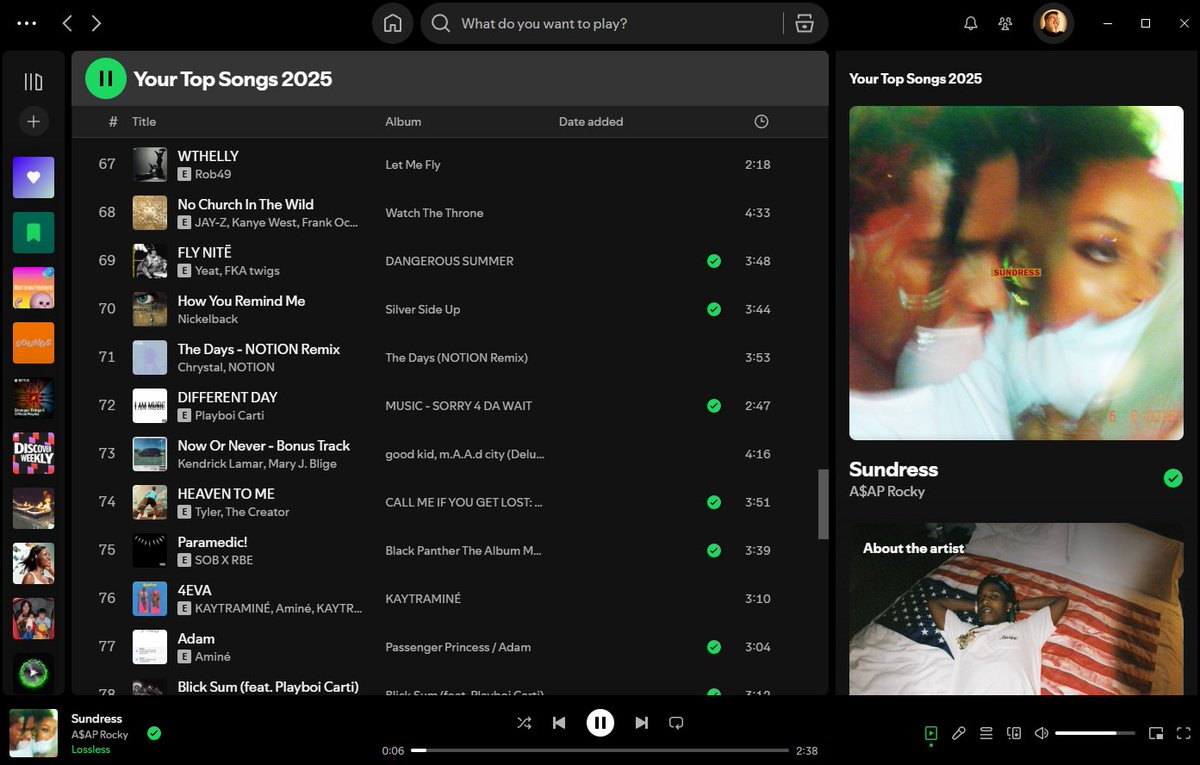This screenshot has width=1200, height=765.
Task: Open the Nickelback artist link
Action: (x=208, y=319)
